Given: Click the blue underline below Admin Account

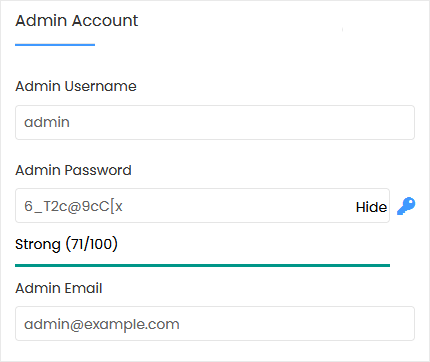Looking at the screenshot, I should [x=55, y=45].
